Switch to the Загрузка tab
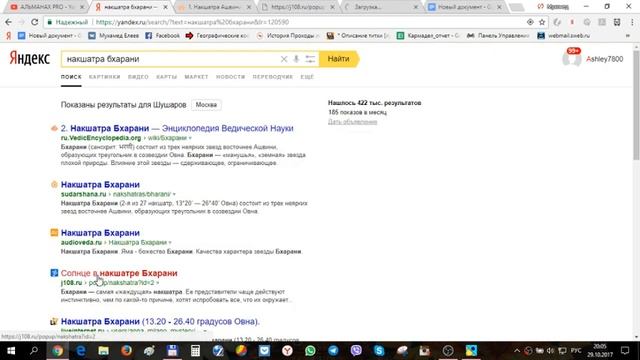Screen dimensions: 640x360 [381, 7]
